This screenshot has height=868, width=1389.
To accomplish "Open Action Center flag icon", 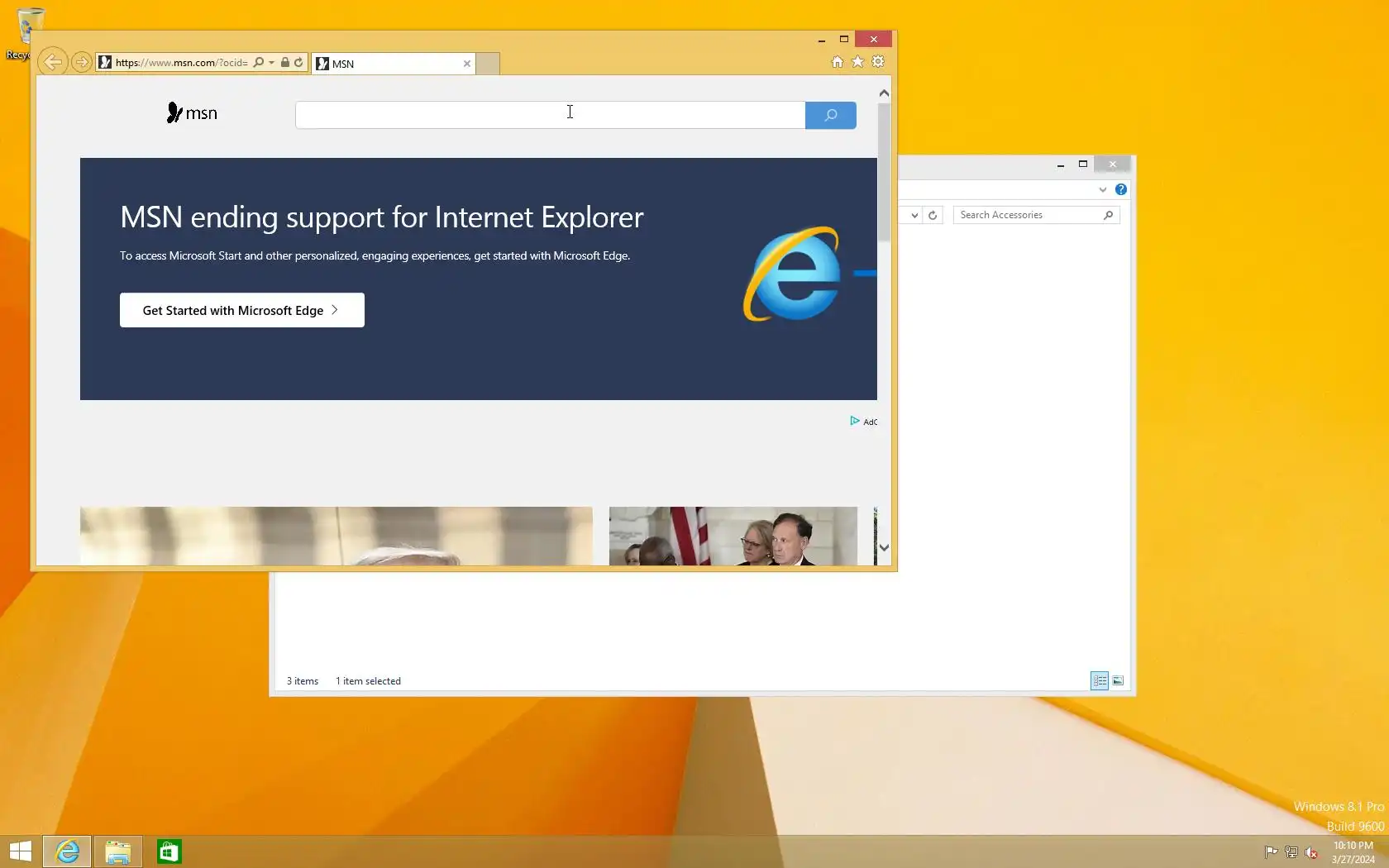I will (x=1271, y=852).
